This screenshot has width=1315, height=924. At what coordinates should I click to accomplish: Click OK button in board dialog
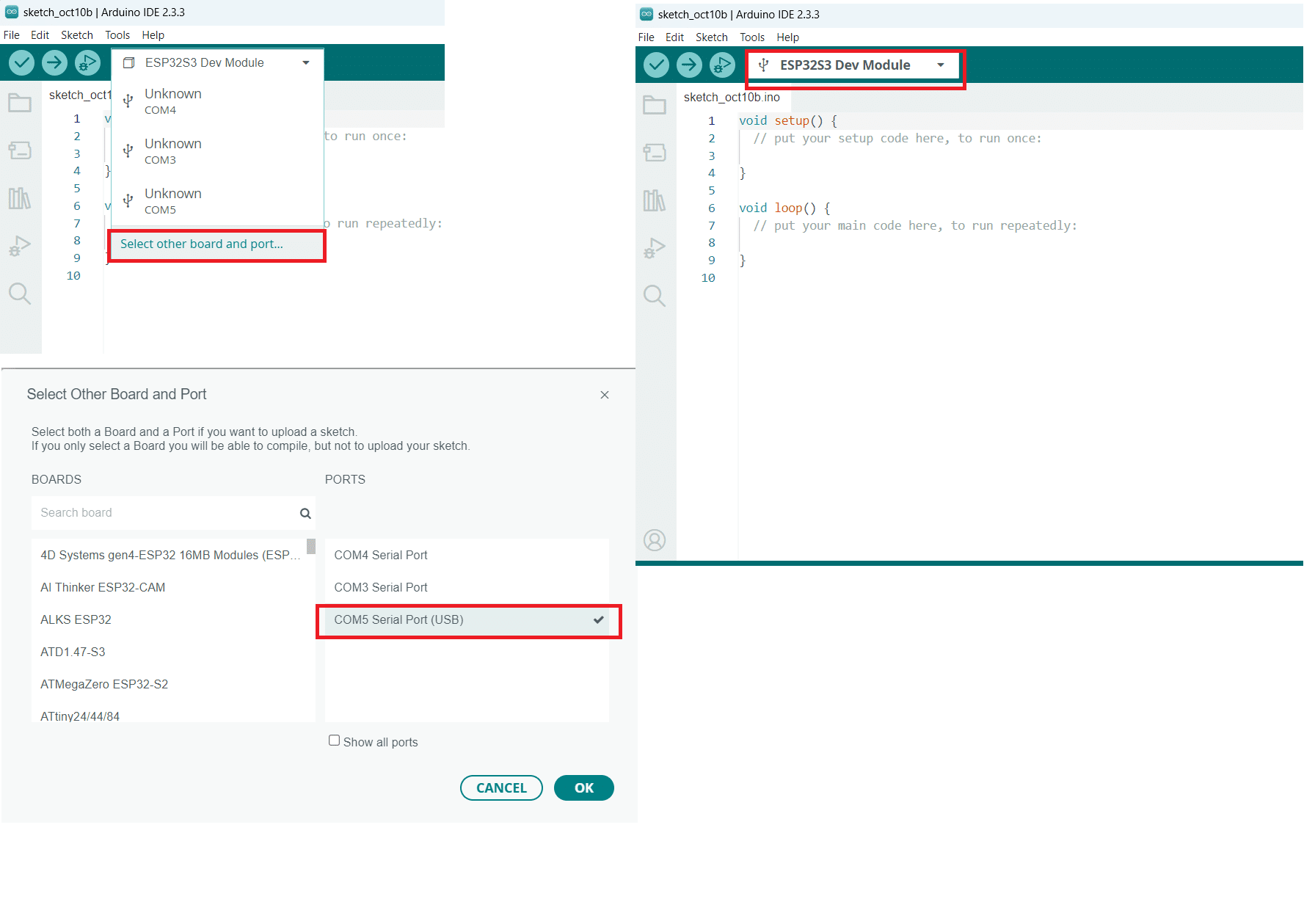pos(584,787)
